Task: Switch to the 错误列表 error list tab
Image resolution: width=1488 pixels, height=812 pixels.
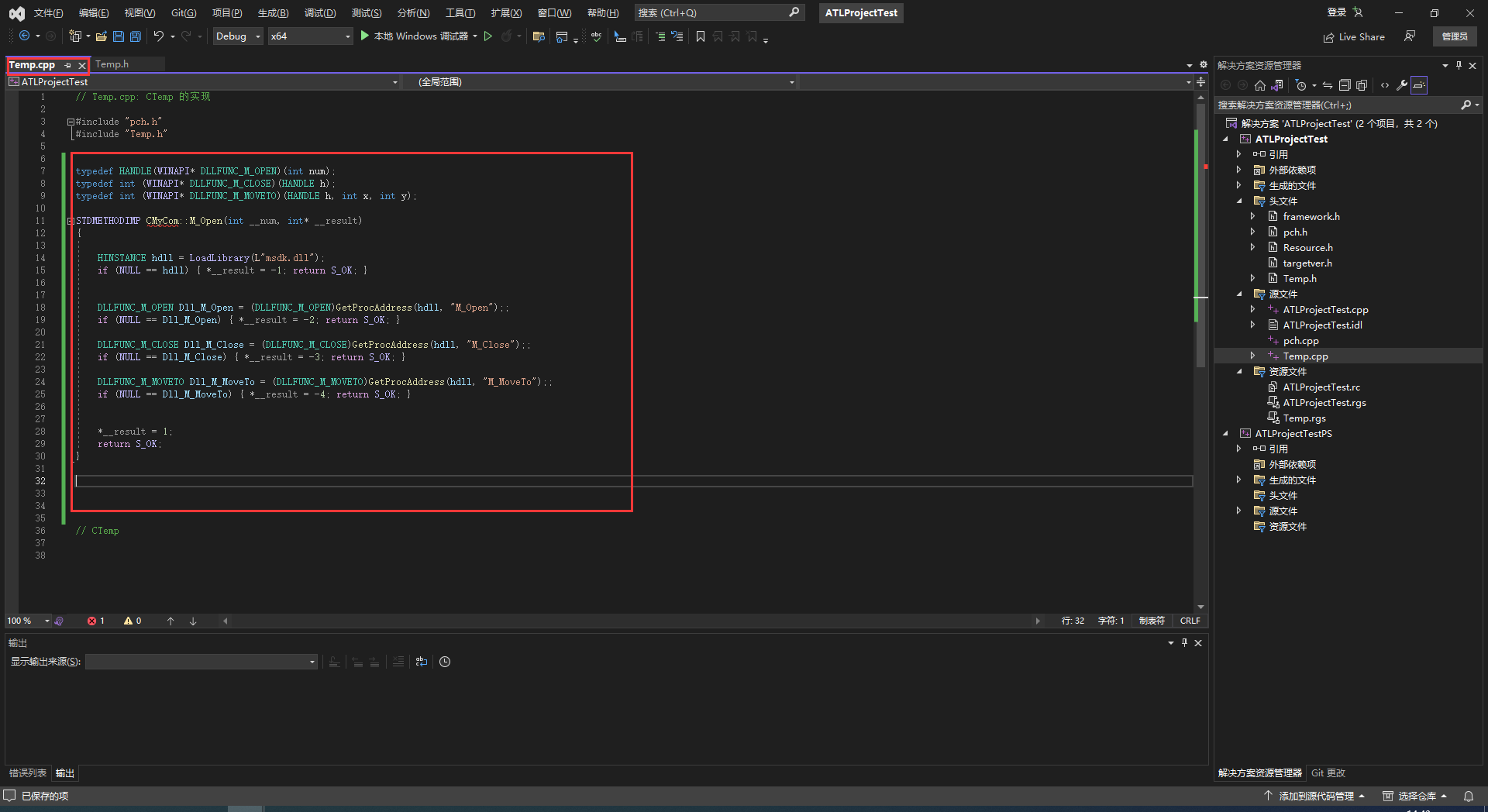Action: point(28,773)
